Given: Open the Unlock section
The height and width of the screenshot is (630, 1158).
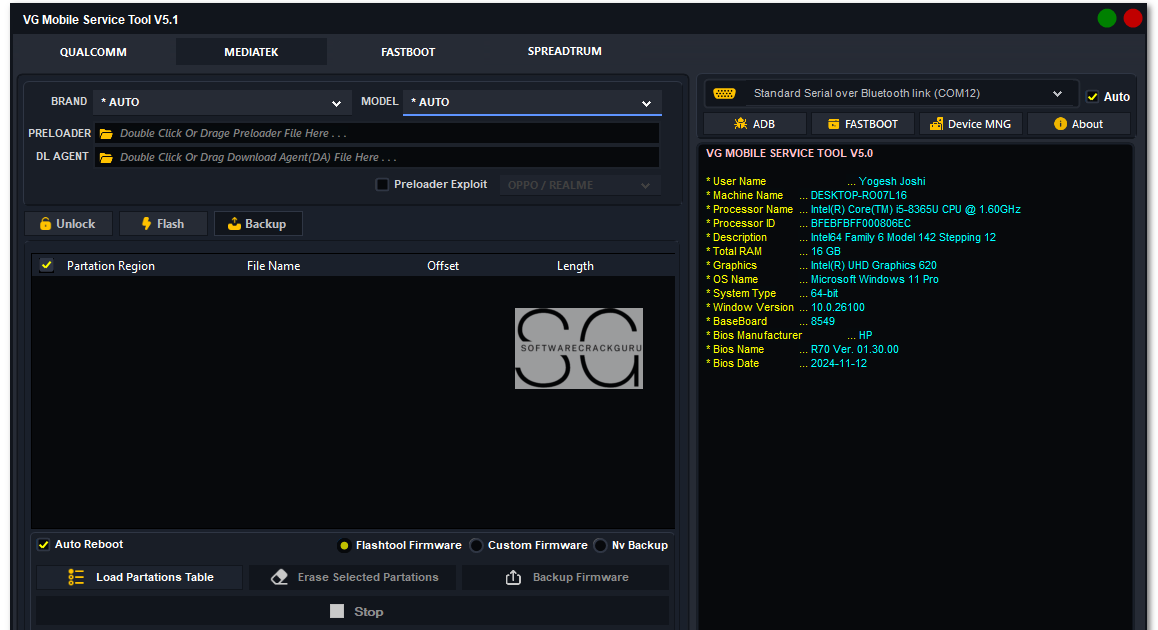Looking at the screenshot, I should coord(69,224).
